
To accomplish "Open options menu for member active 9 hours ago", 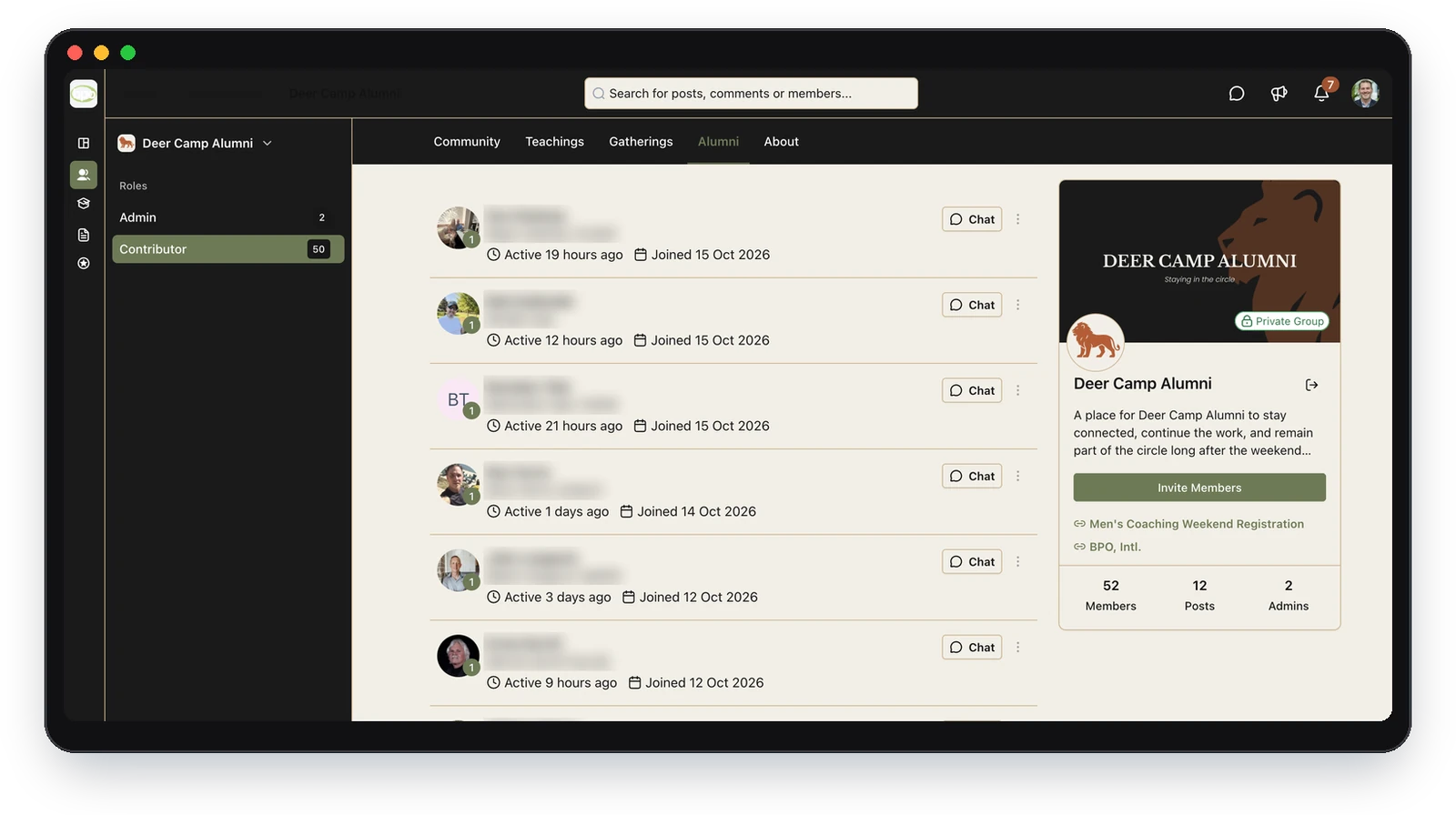I will point(1017,647).
